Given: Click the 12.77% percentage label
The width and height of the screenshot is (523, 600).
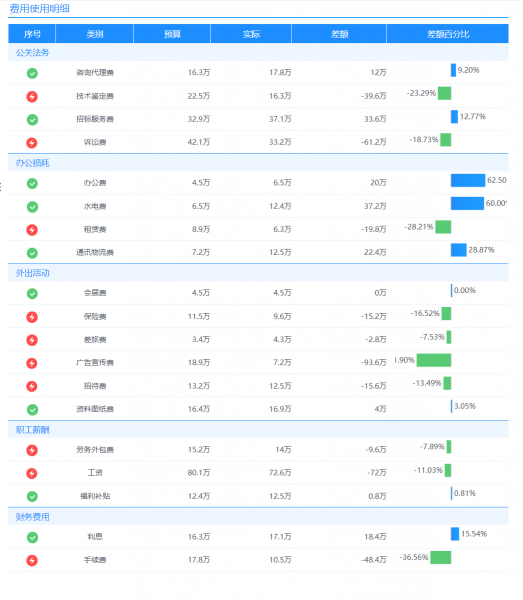Looking at the screenshot, I should 472,116.
